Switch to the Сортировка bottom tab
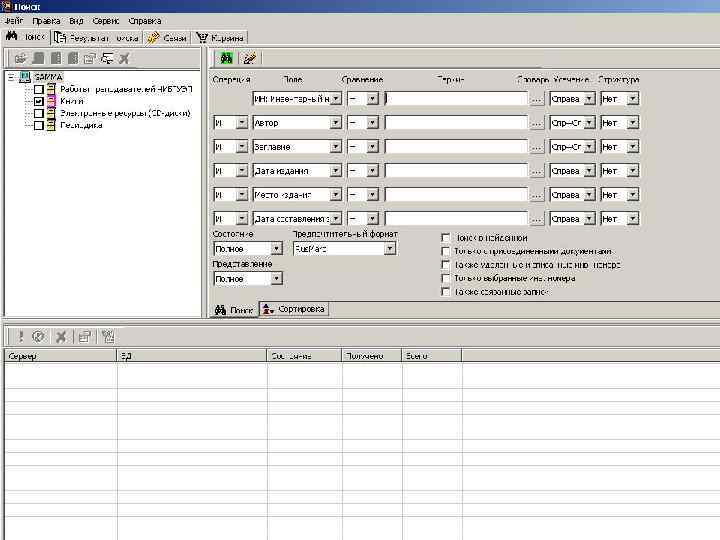The width and height of the screenshot is (720, 540). [294, 309]
